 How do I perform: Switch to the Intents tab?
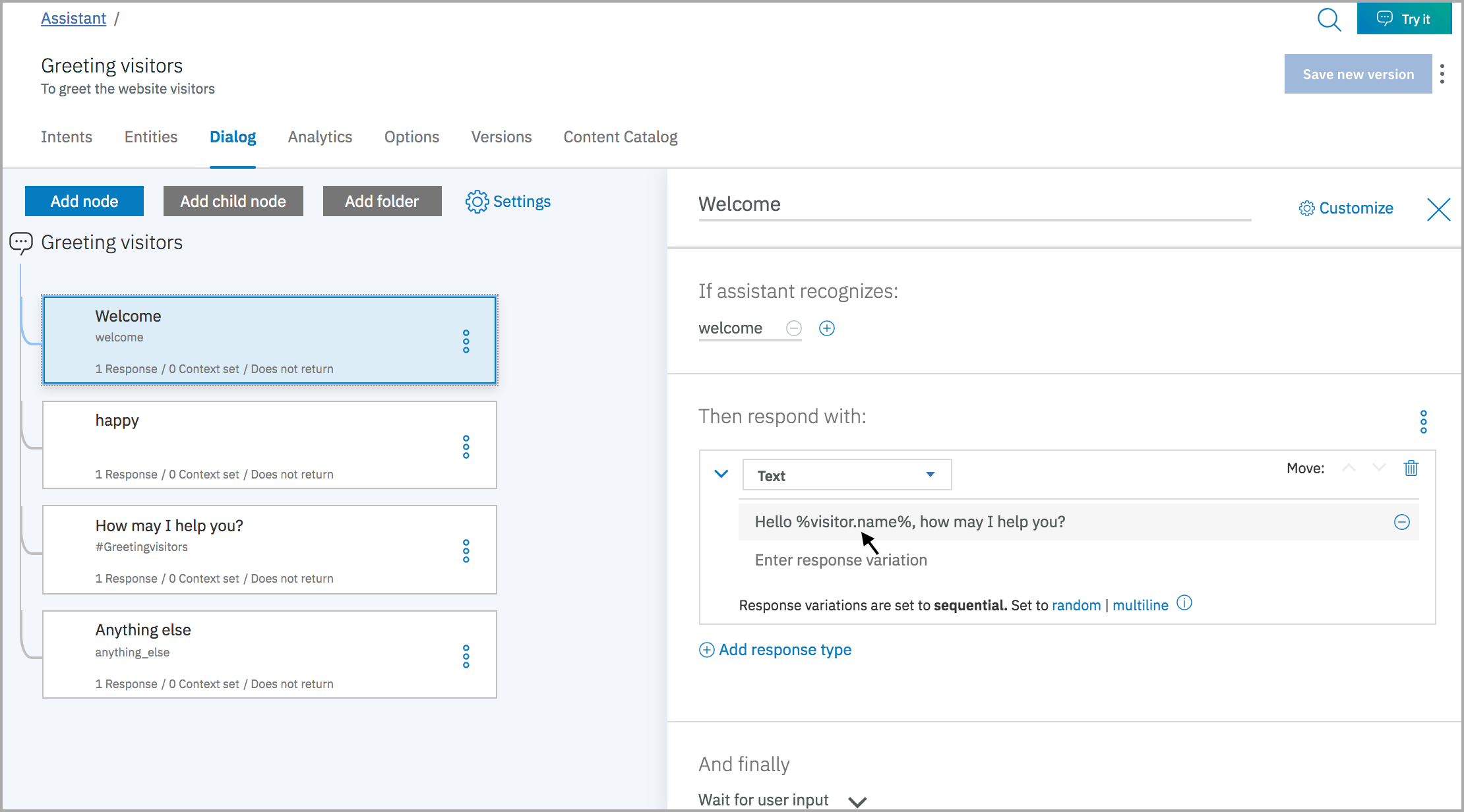67,137
